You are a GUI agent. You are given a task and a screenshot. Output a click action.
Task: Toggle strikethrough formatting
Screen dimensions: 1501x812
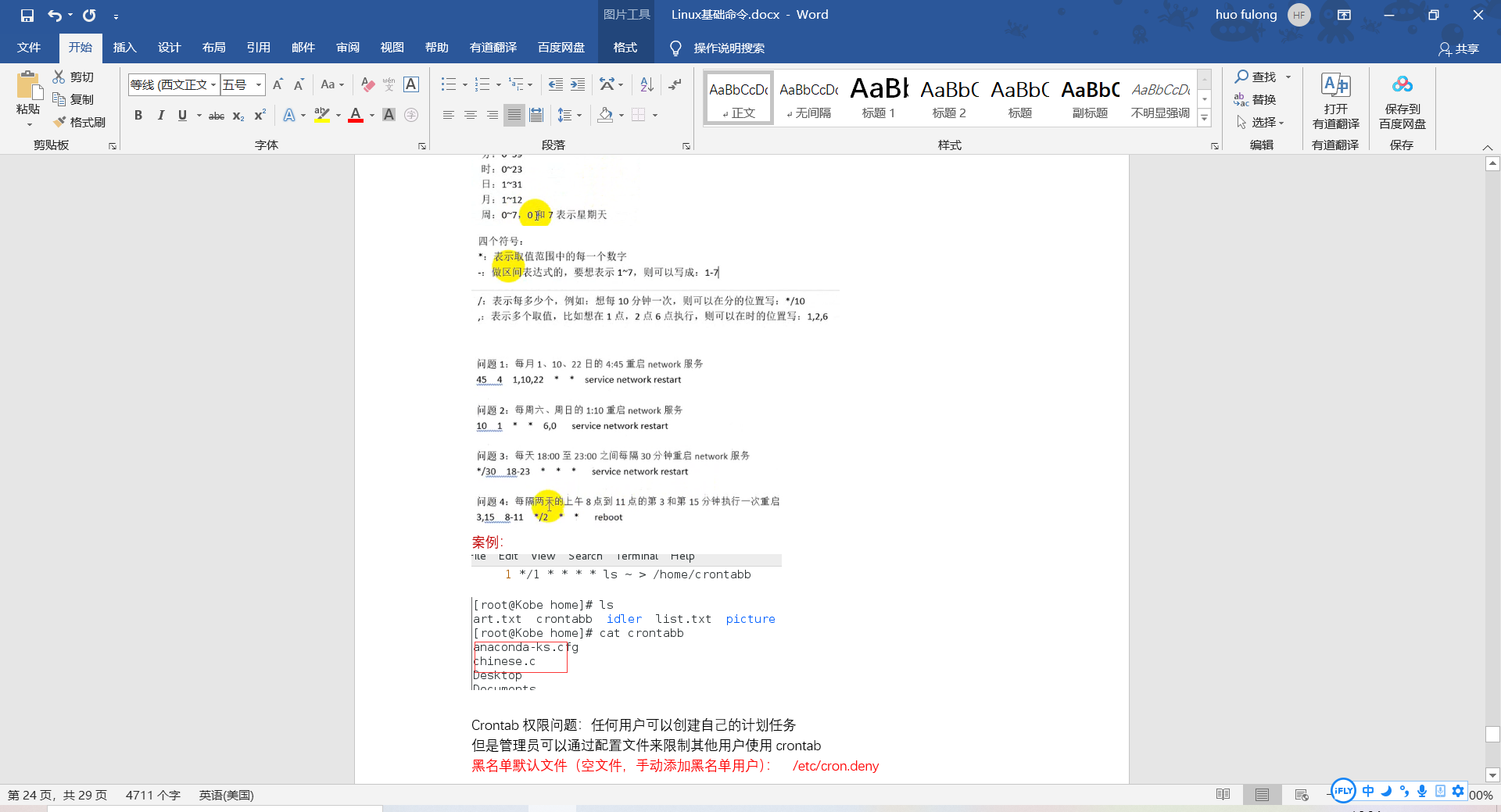click(x=217, y=115)
